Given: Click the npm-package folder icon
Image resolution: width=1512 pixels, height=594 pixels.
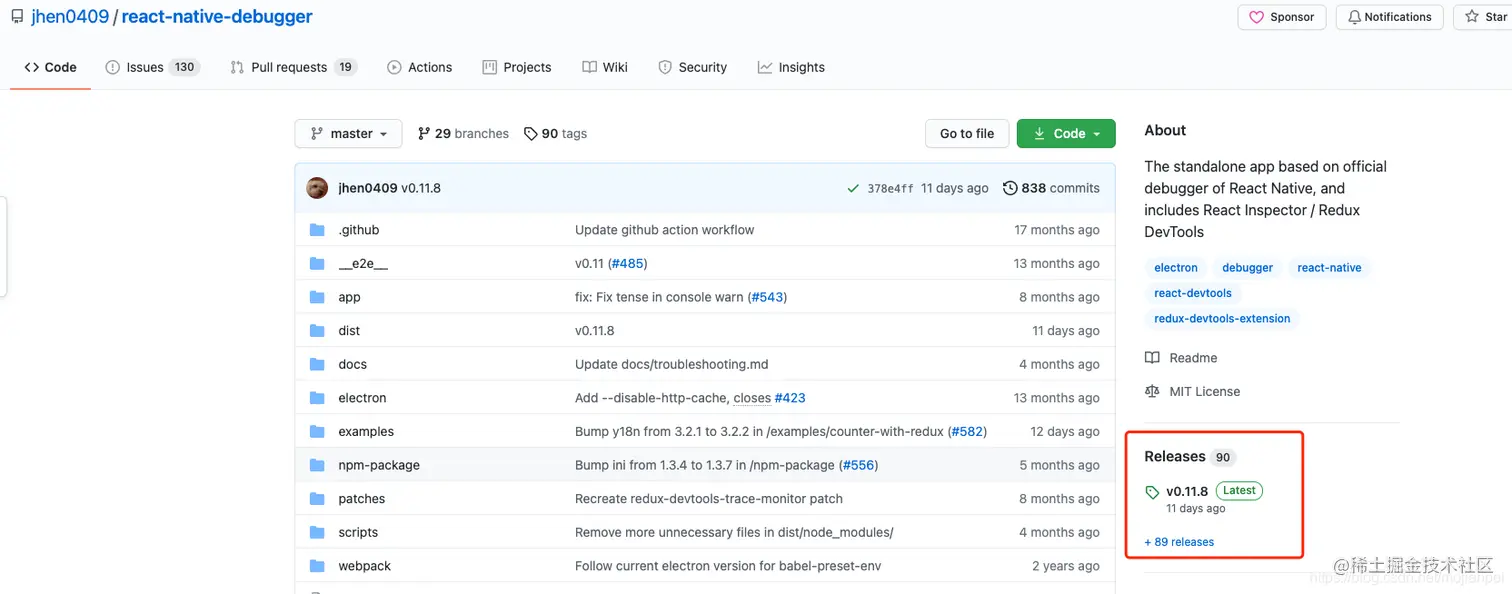Looking at the screenshot, I should [x=317, y=465].
